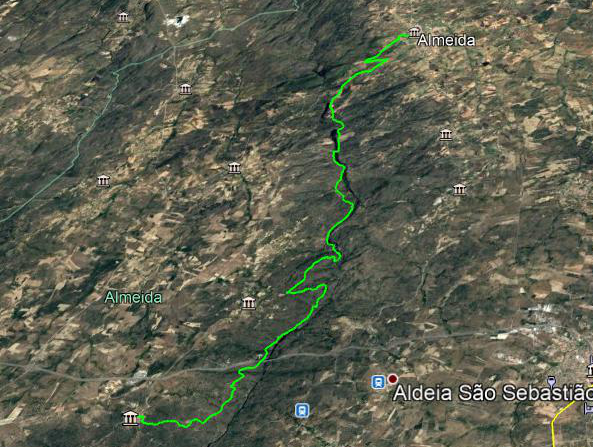Click the Aldeia São Sebastião place label
This screenshot has width=593, height=447.
[x=493, y=393]
